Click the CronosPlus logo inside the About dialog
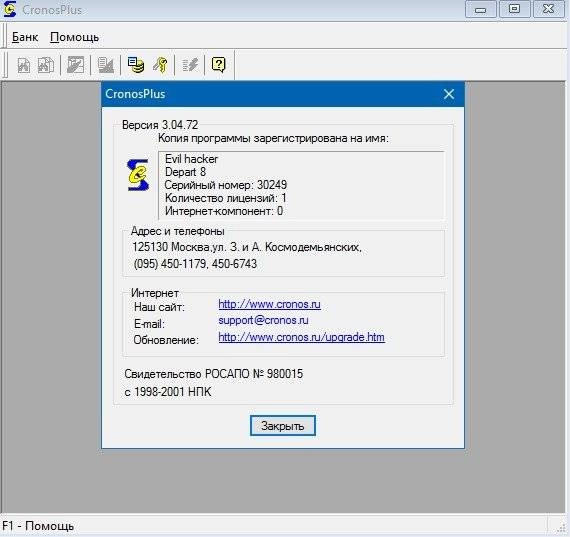570x537 pixels. pos(138,175)
